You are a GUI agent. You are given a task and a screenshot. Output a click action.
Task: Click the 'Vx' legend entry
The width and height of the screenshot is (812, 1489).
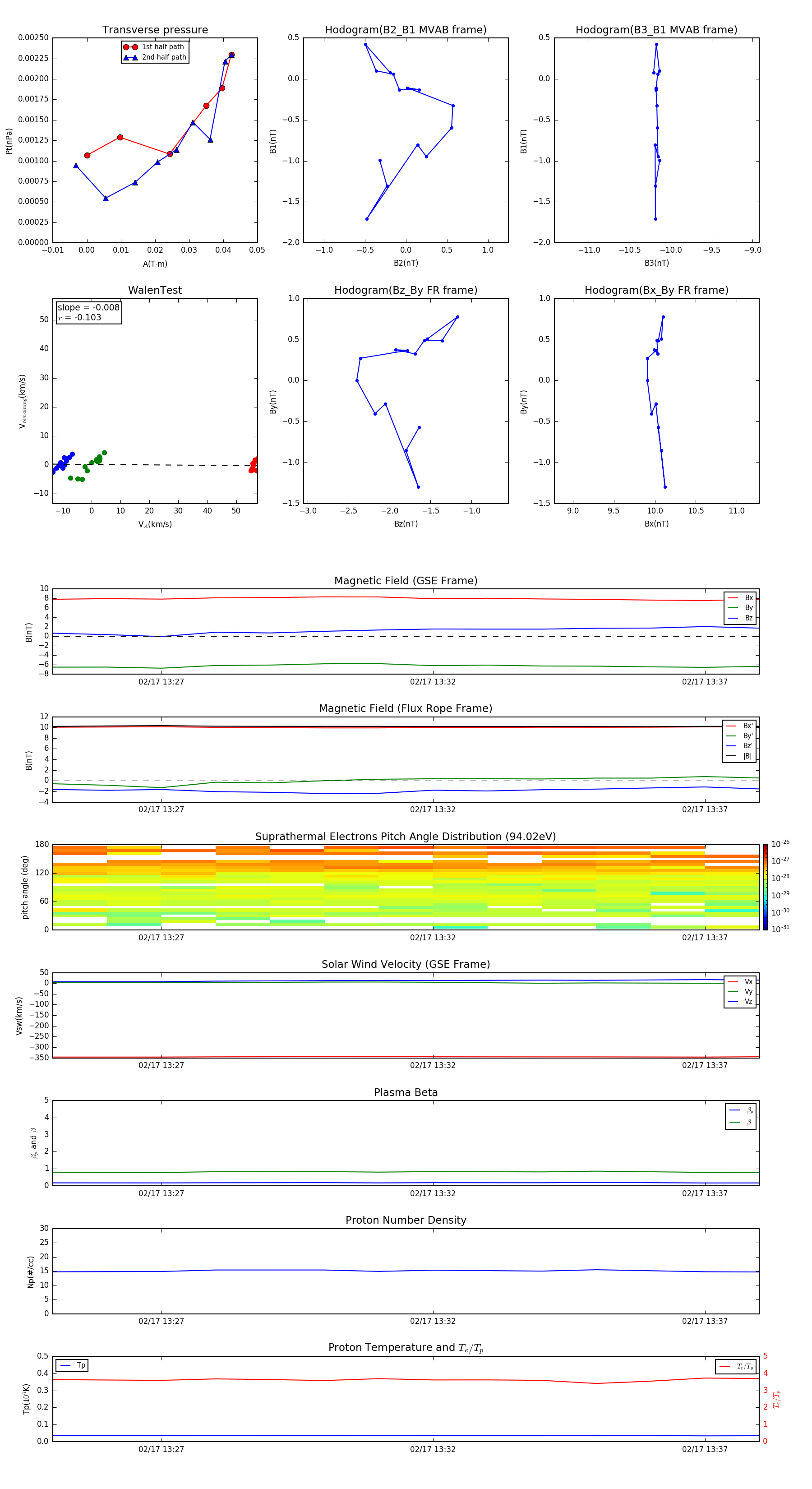[x=740, y=981]
